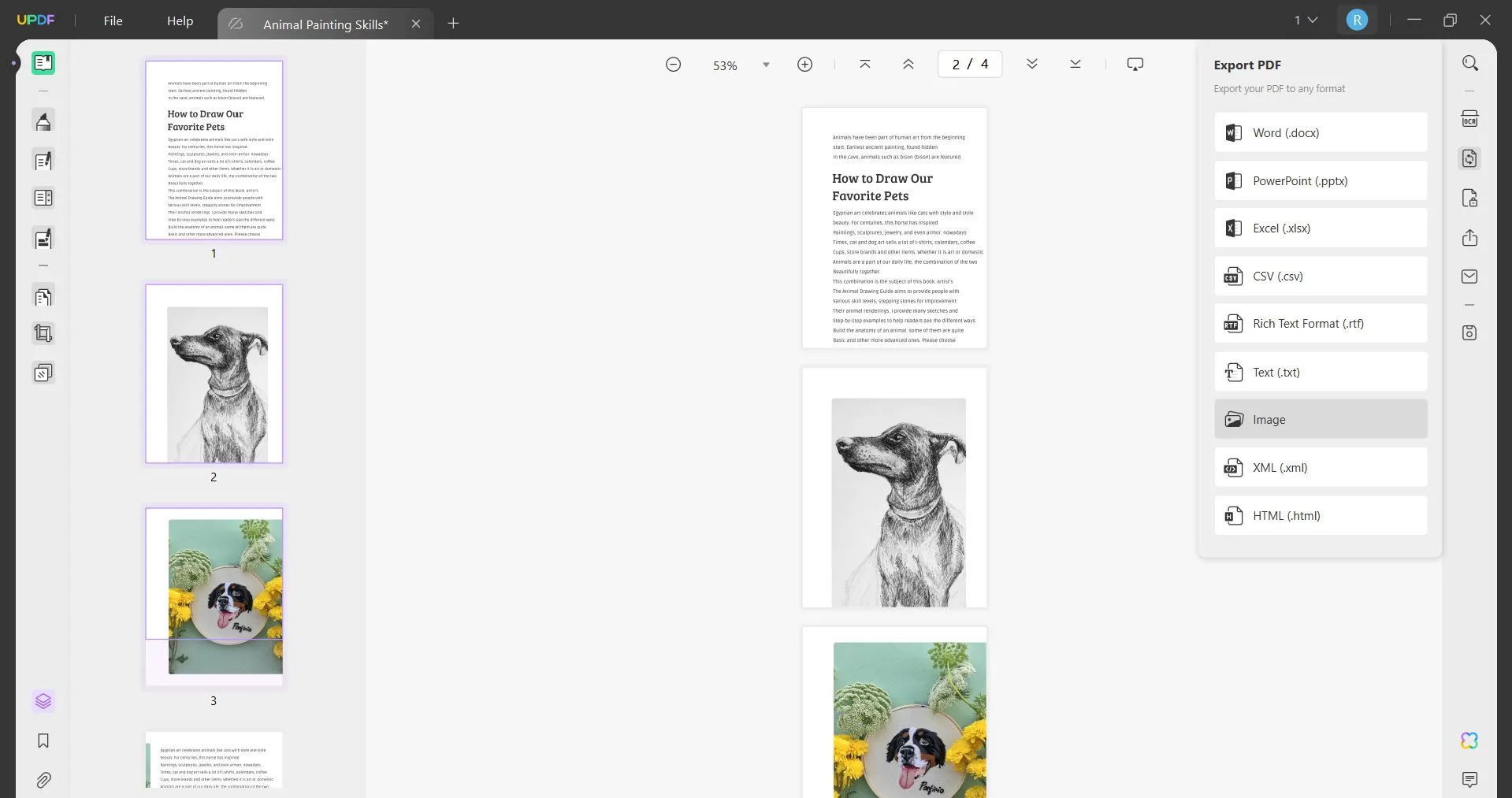This screenshot has height=798, width=1512.
Task: Go to the previous page arrow
Action: point(908,65)
